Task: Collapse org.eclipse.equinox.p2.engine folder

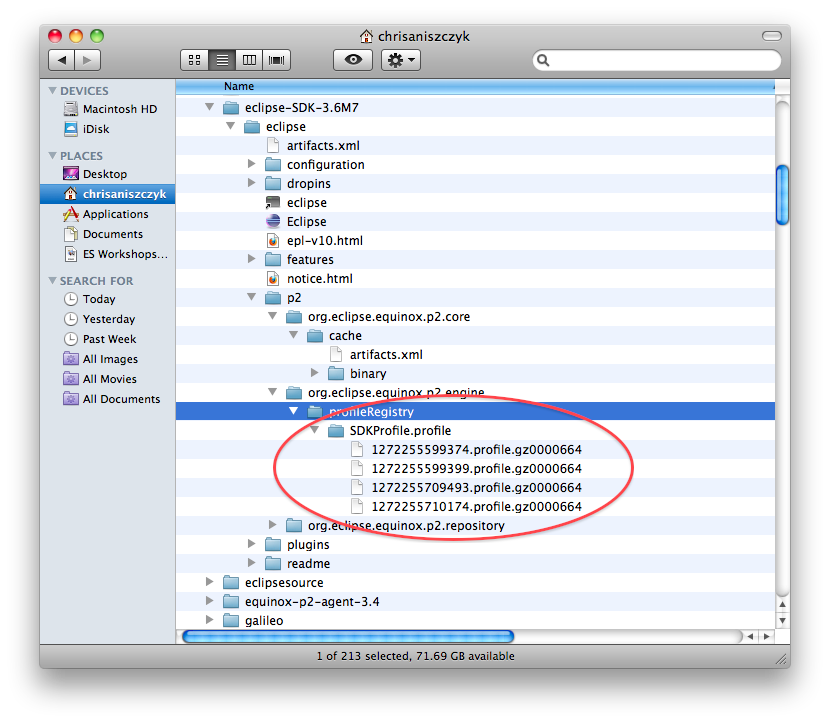Action: [273, 392]
